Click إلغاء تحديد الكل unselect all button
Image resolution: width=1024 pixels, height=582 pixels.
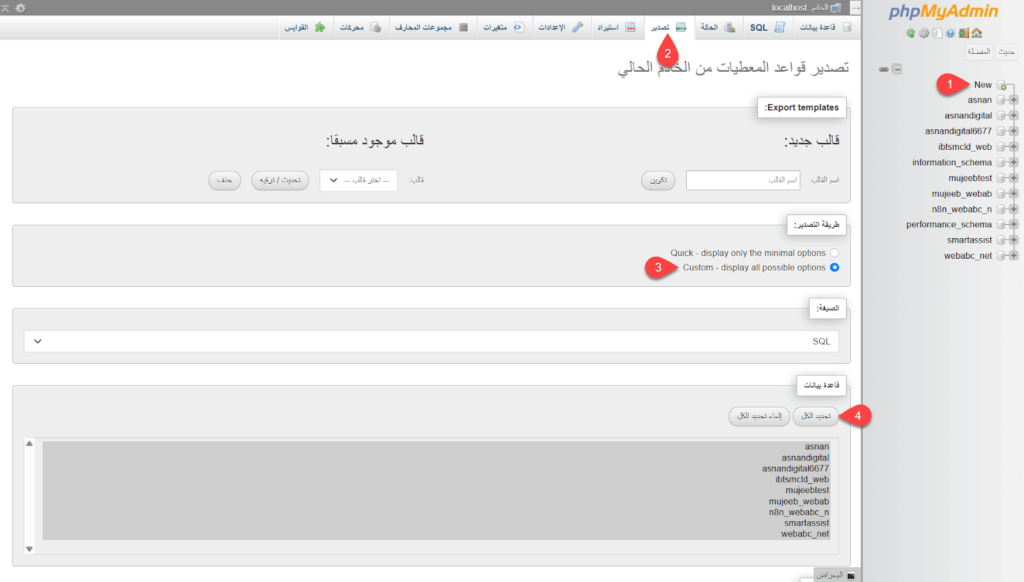pos(759,416)
